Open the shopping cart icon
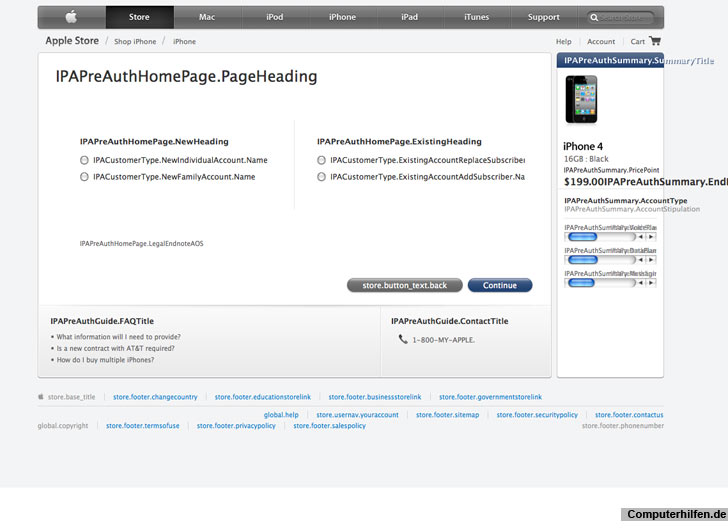This screenshot has height=530, width=728. click(x=655, y=41)
